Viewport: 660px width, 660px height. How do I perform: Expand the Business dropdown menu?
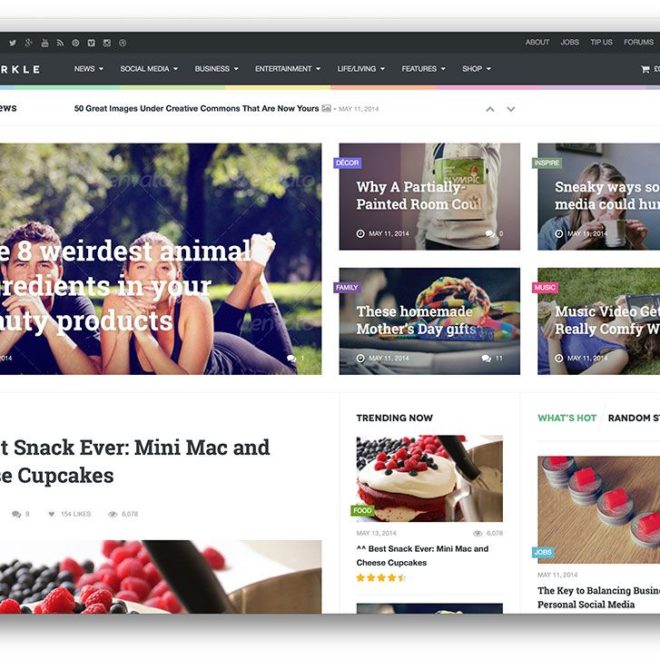pyautogui.click(x=216, y=69)
